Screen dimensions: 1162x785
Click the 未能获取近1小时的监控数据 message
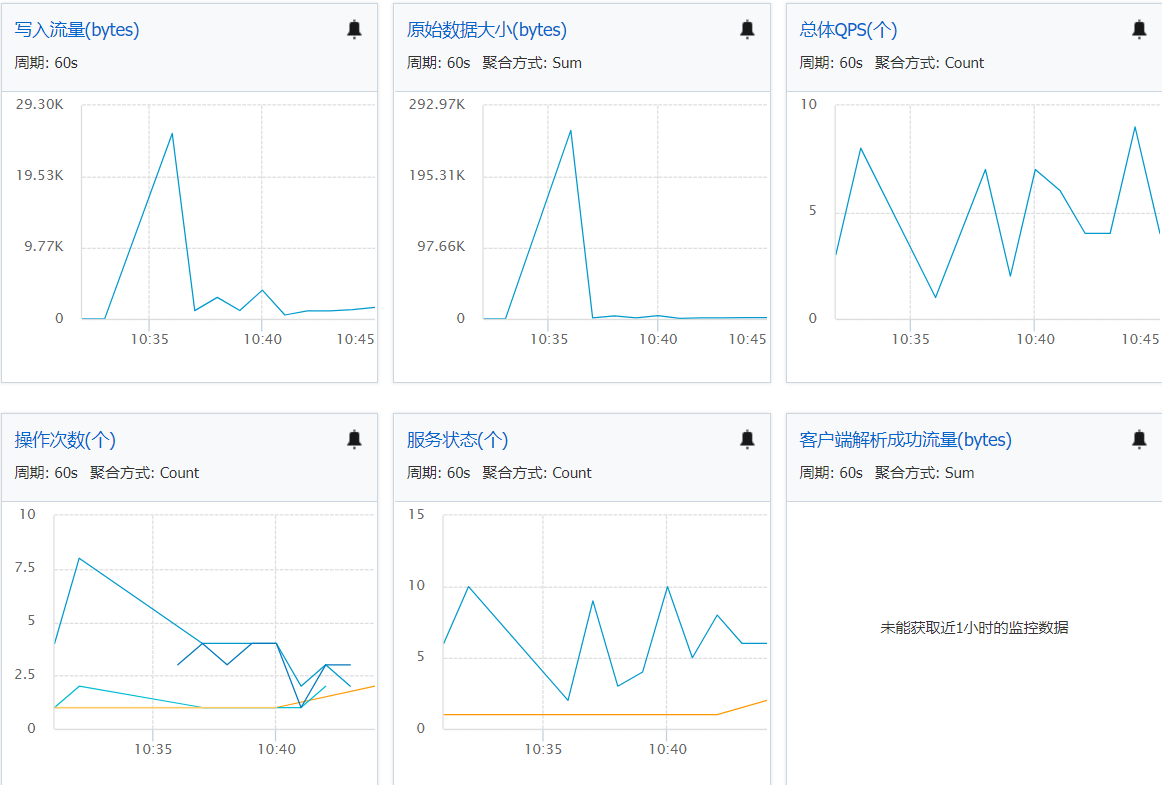pos(974,628)
